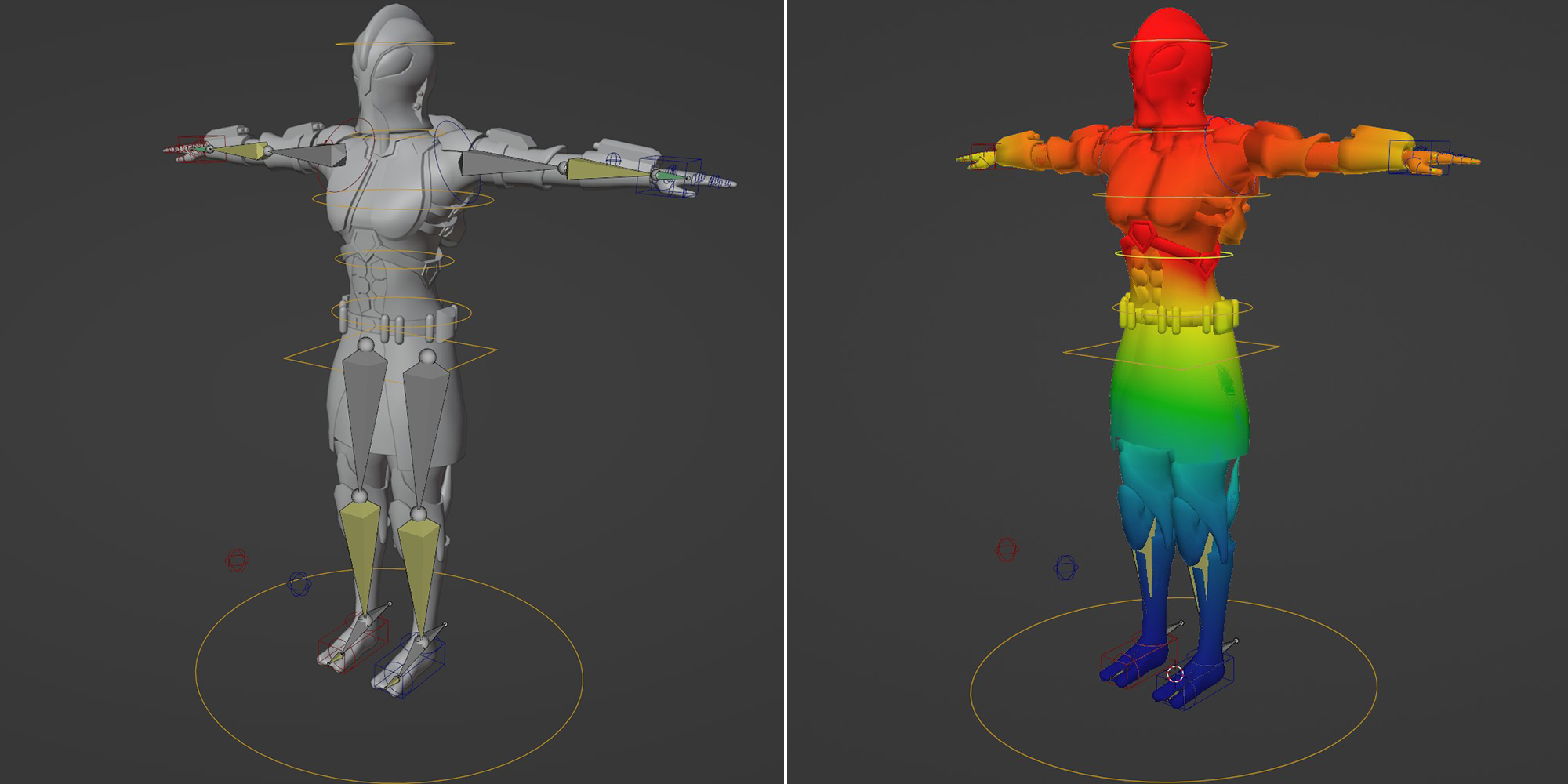Select blue foot IK box in weight-paint viewport
1568x784 pixels.
coord(1194,681)
